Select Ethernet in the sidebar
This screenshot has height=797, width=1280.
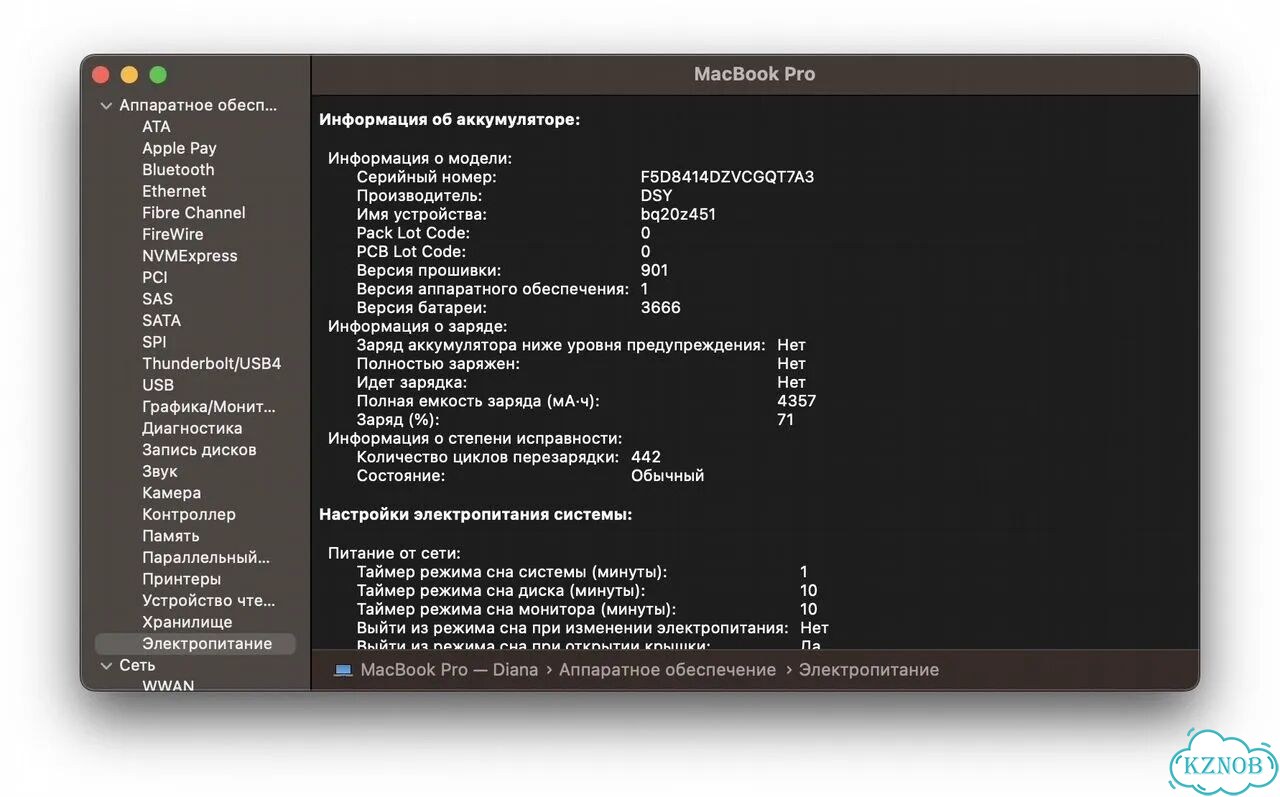(174, 191)
